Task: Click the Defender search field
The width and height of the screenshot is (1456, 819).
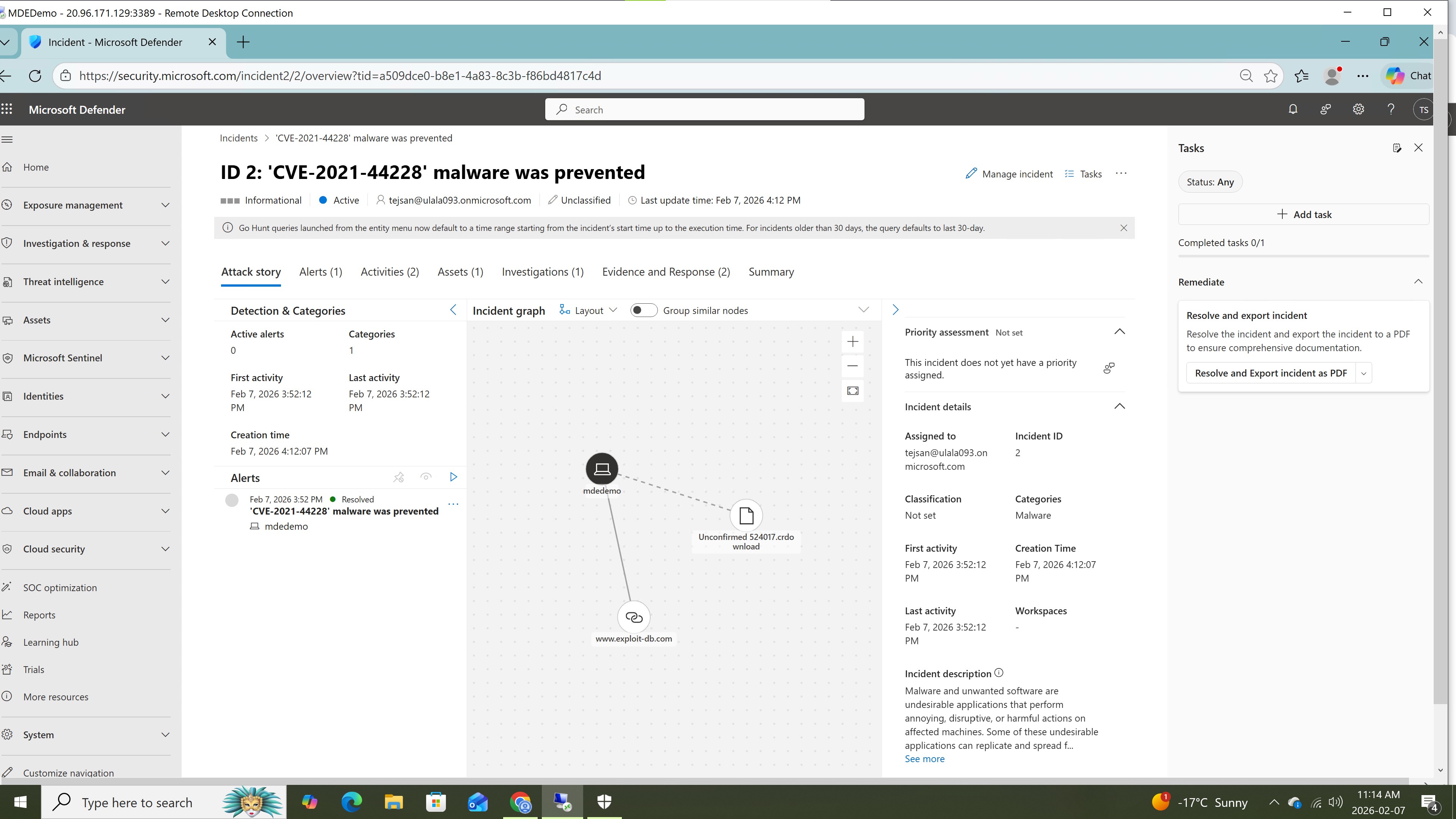Action: click(704, 110)
